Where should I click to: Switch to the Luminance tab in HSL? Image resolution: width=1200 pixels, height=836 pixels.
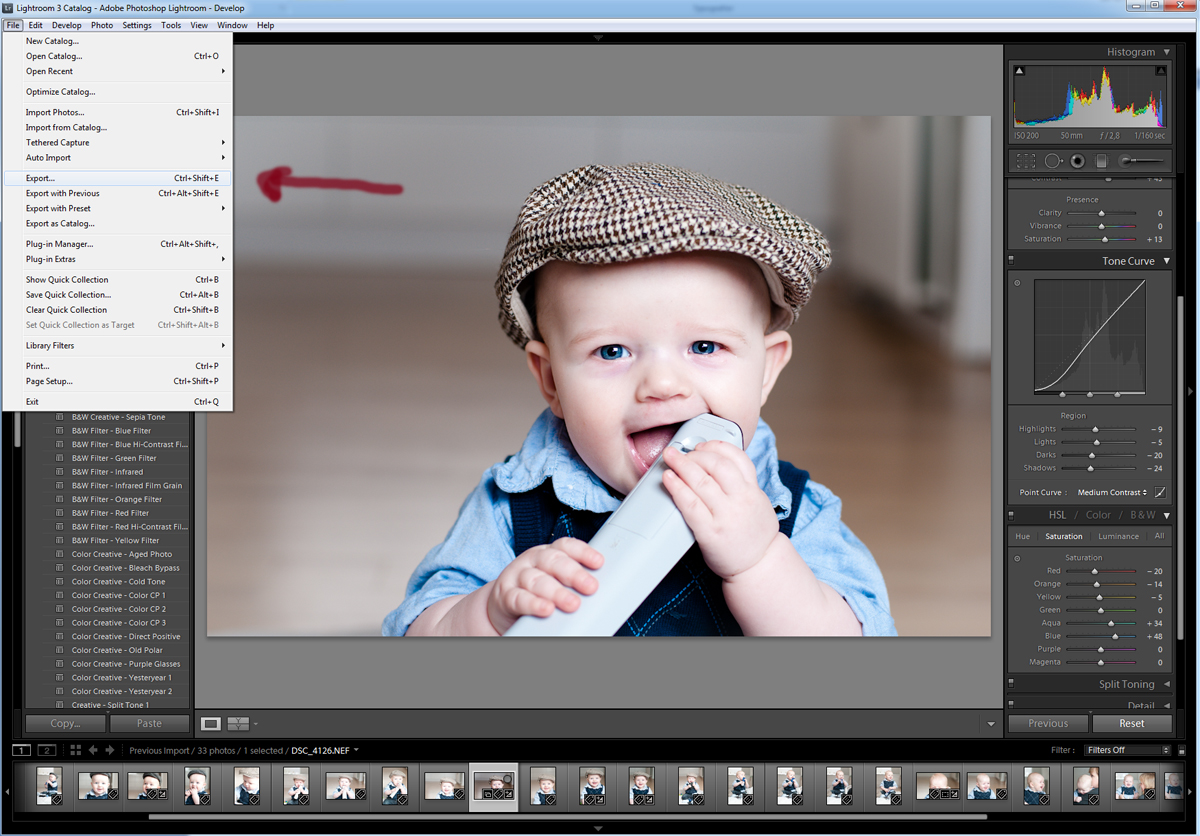[x=1118, y=536]
